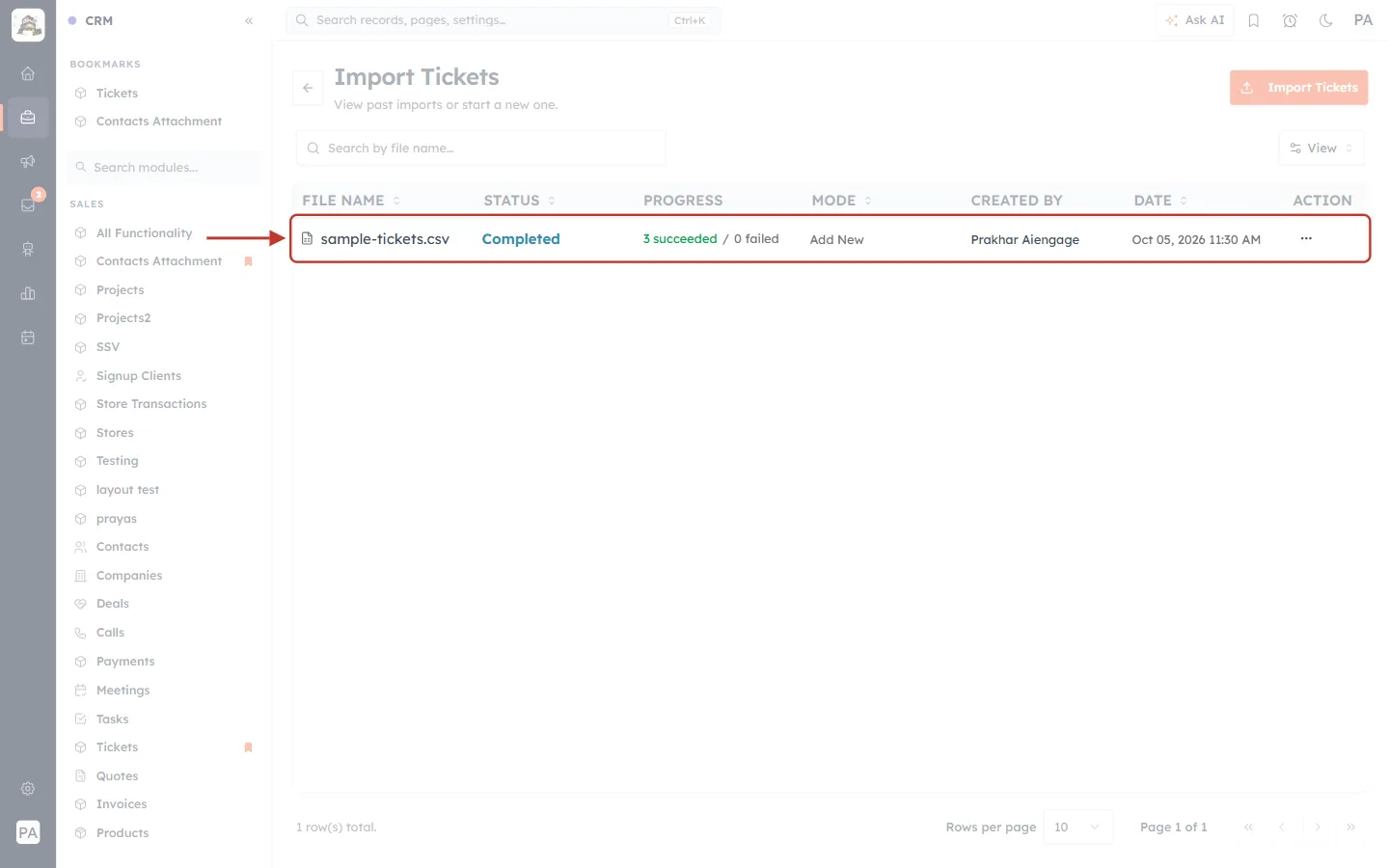Image resolution: width=1389 pixels, height=868 pixels.
Task: Open the Home icon in left rail
Action: tap(28, 73)
